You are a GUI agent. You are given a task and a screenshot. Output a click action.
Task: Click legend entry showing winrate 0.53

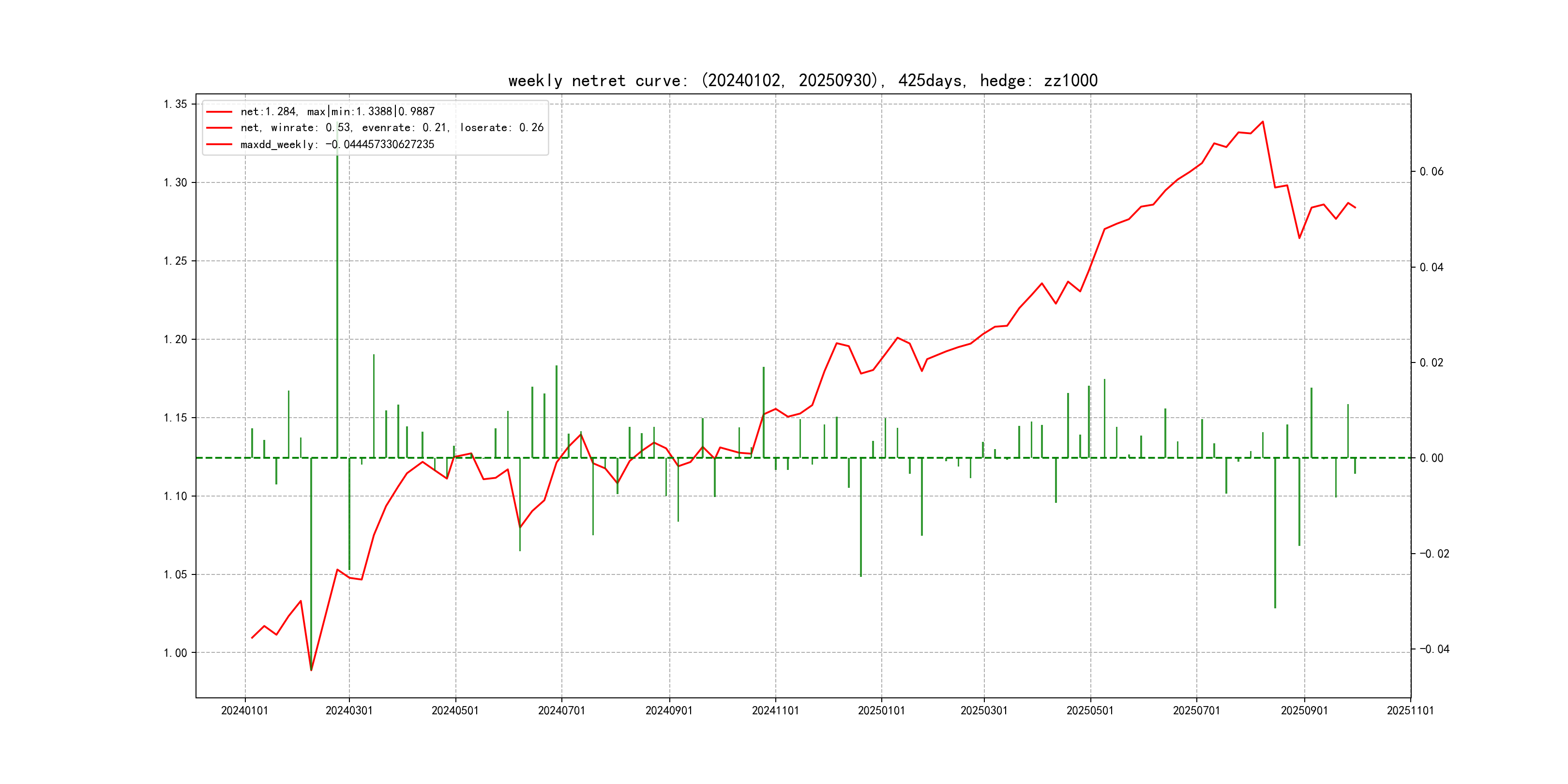click(x=392, y=128)
